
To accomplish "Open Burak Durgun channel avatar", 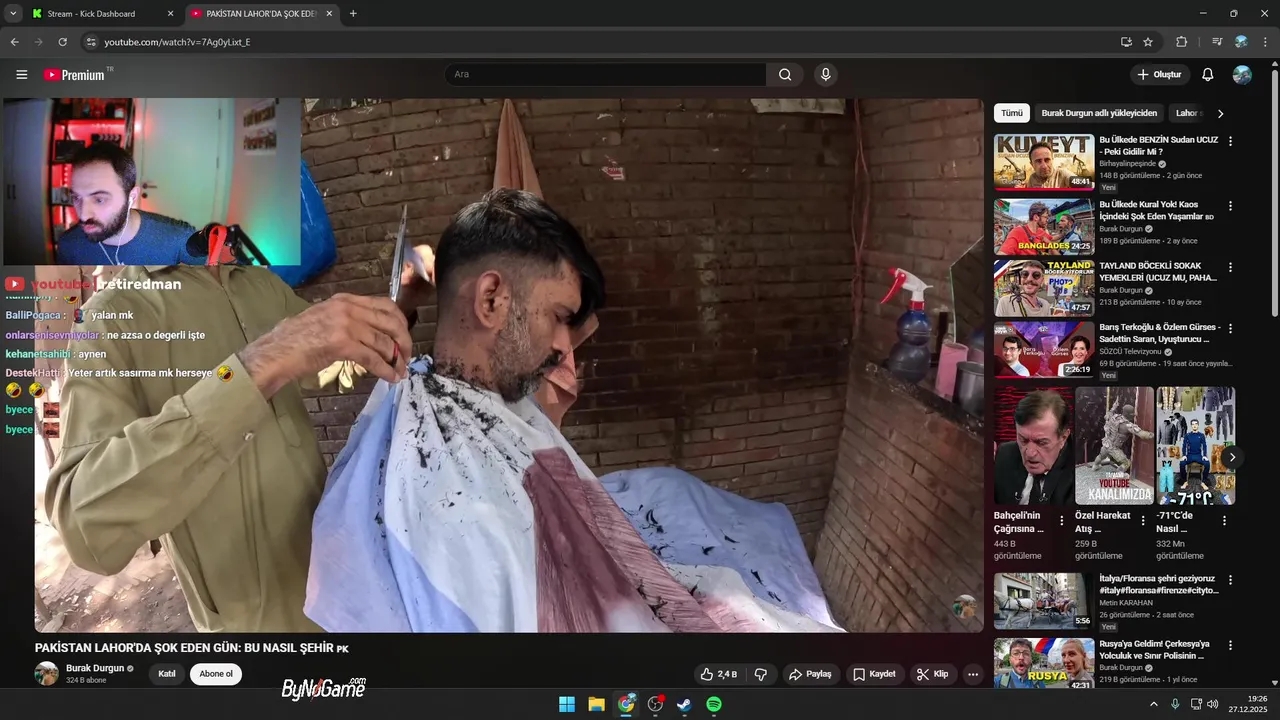I will click(x=47, y=673).
